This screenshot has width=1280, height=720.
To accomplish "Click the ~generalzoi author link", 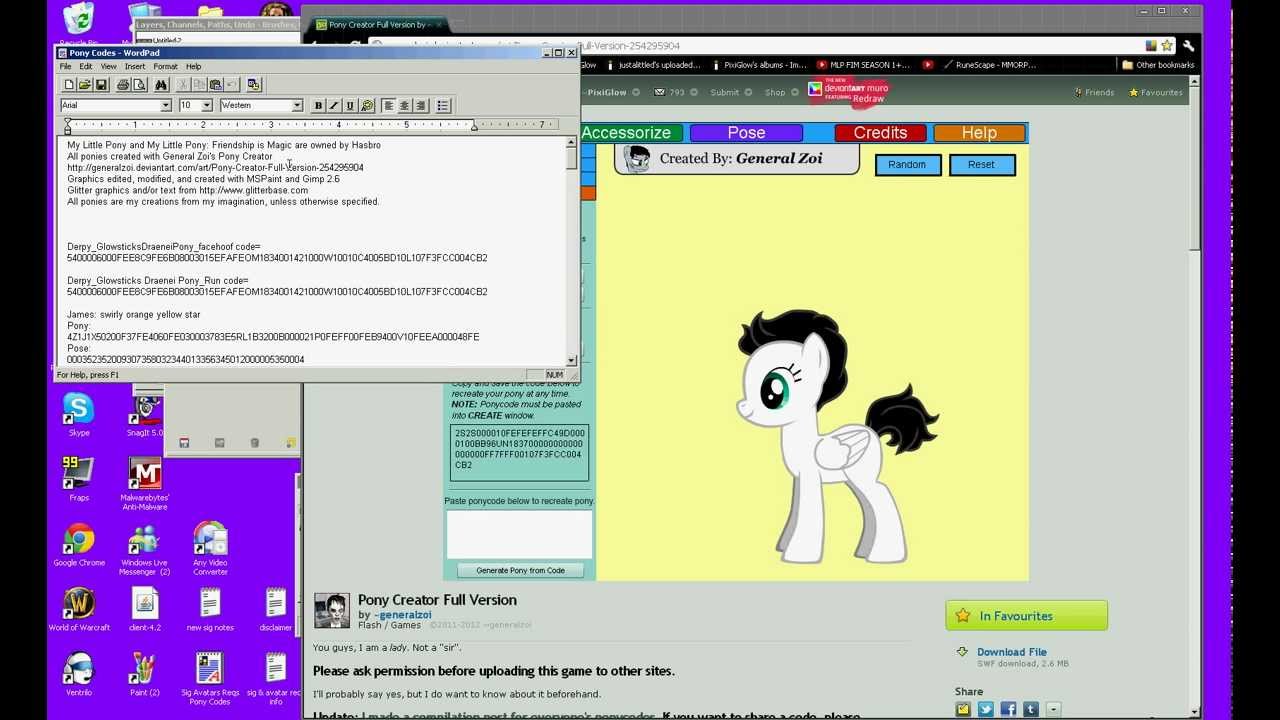I will [404, 615].
